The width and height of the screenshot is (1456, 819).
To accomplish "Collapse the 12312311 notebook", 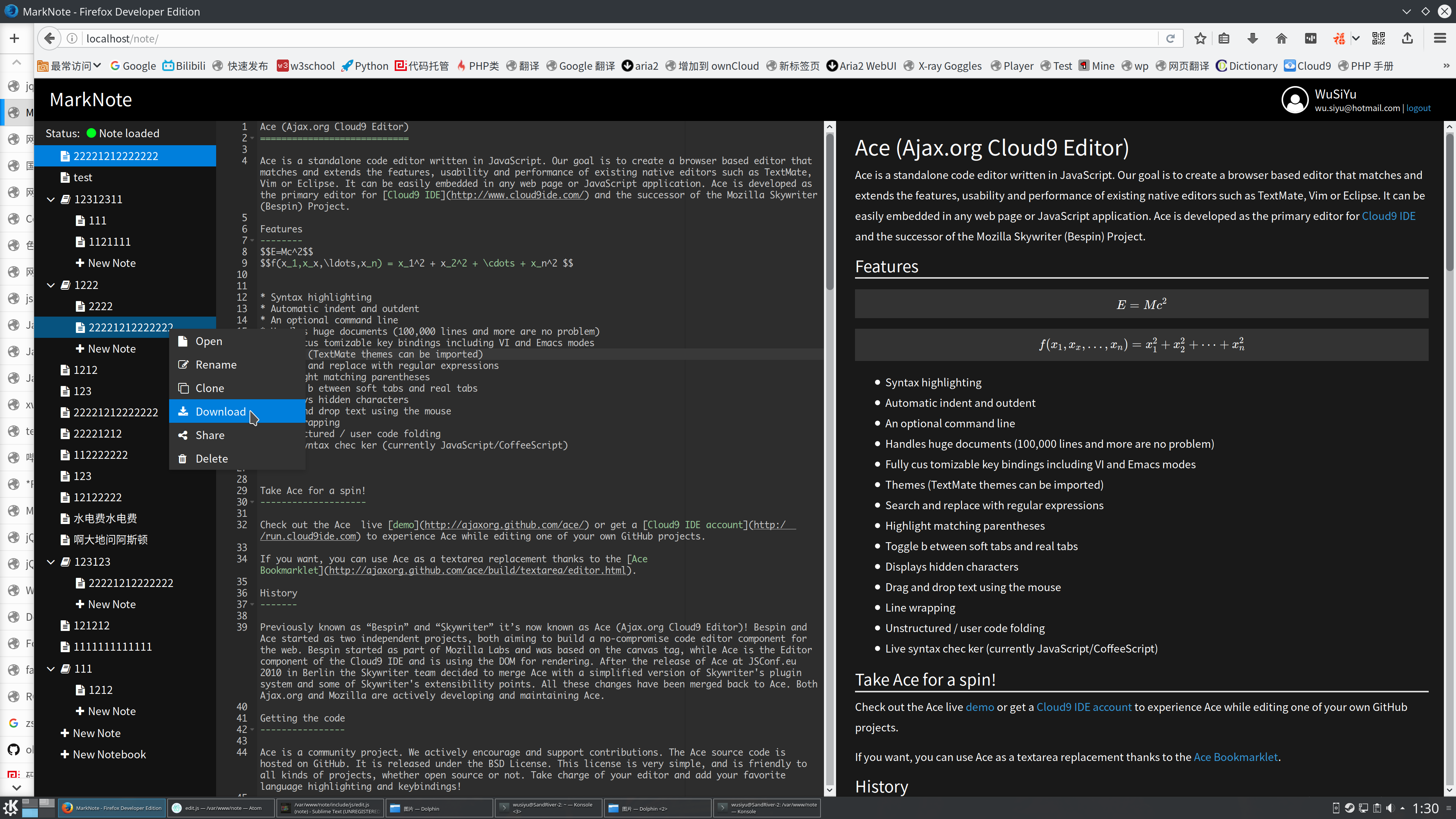I will pyautogui.click(x=51, y=199).
